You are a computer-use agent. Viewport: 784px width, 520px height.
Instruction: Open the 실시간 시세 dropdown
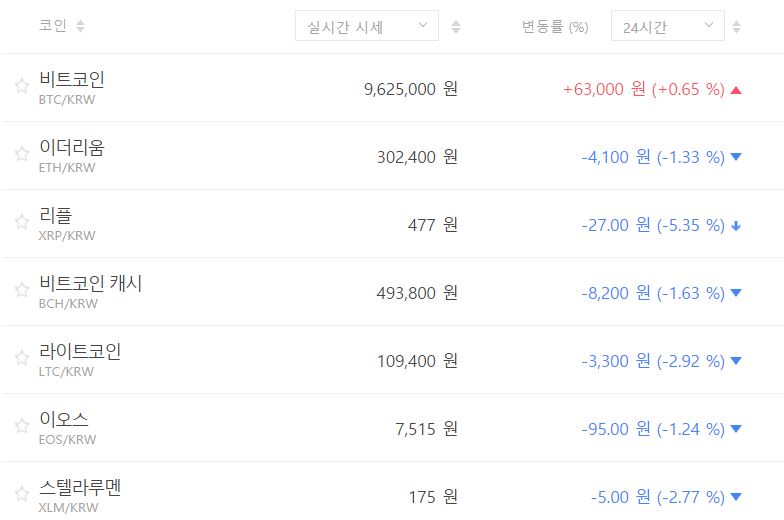367,26
